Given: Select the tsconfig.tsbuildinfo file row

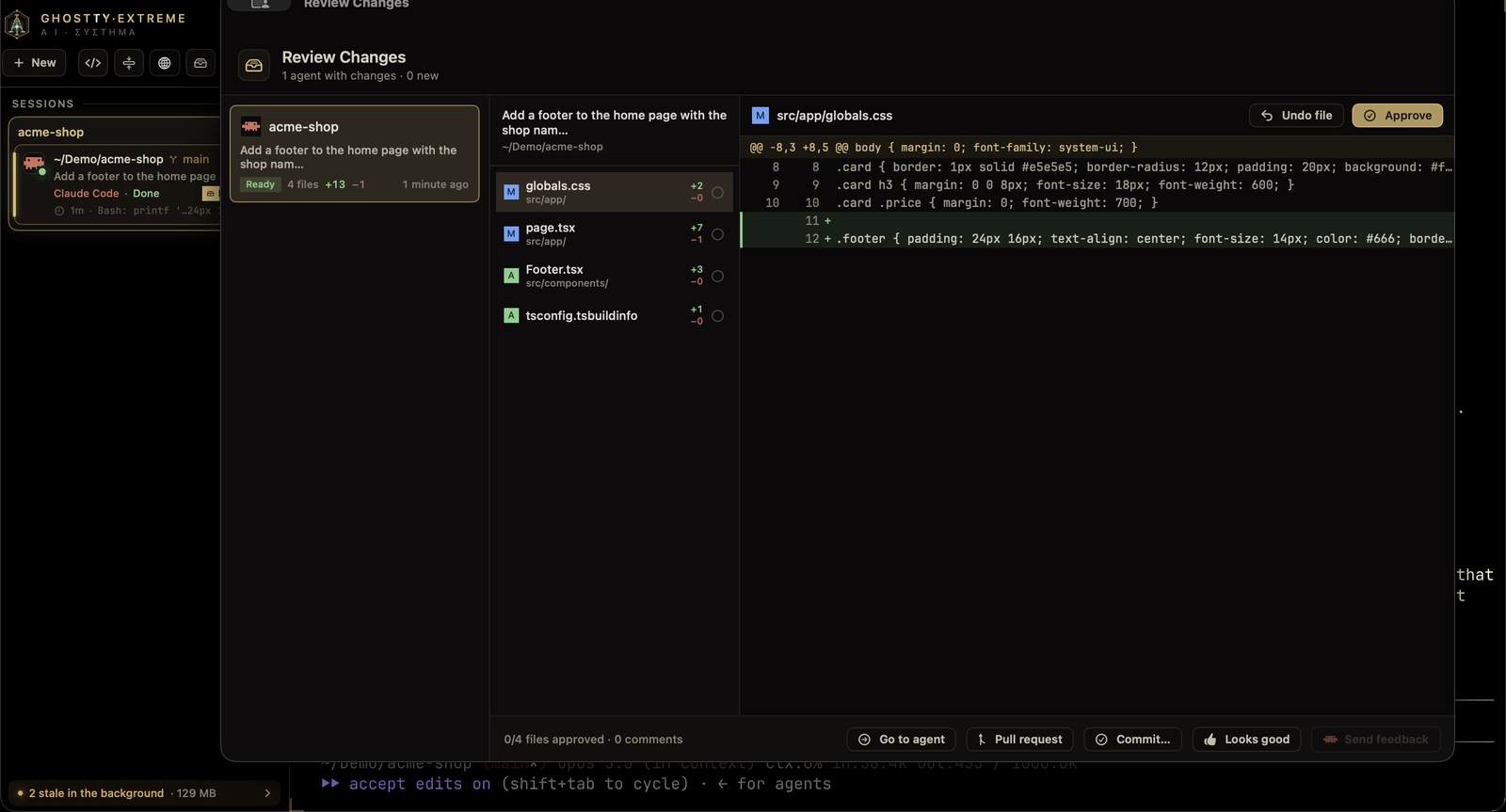Looking at the screenshot, I should [x=614, y=315].
